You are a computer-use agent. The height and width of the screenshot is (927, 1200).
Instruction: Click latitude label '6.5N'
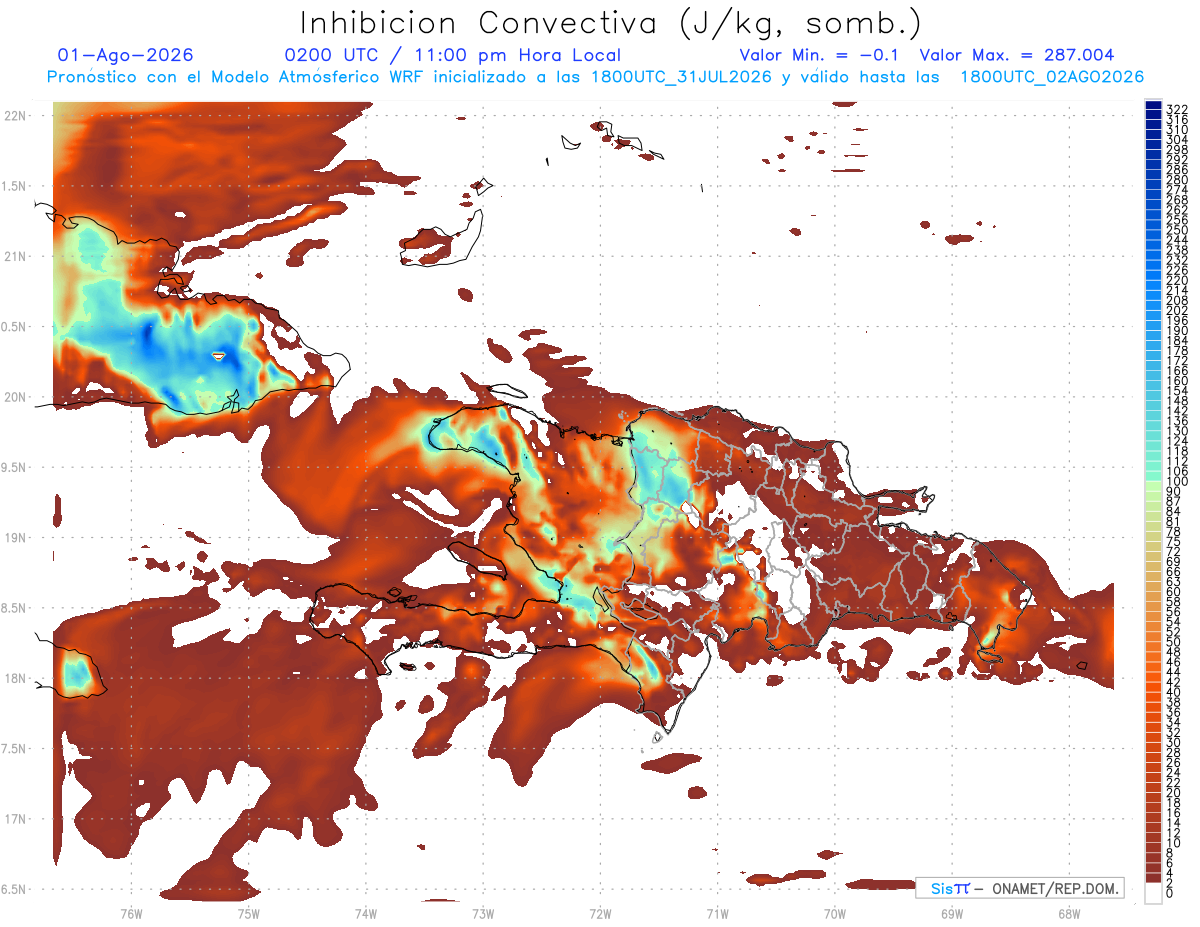coord(14,889)
